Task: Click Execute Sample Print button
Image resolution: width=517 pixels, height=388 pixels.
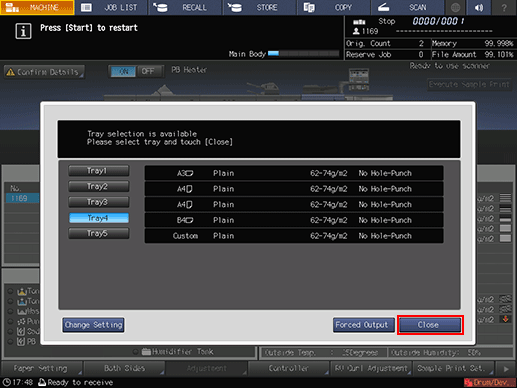Action: coord(469,85)
